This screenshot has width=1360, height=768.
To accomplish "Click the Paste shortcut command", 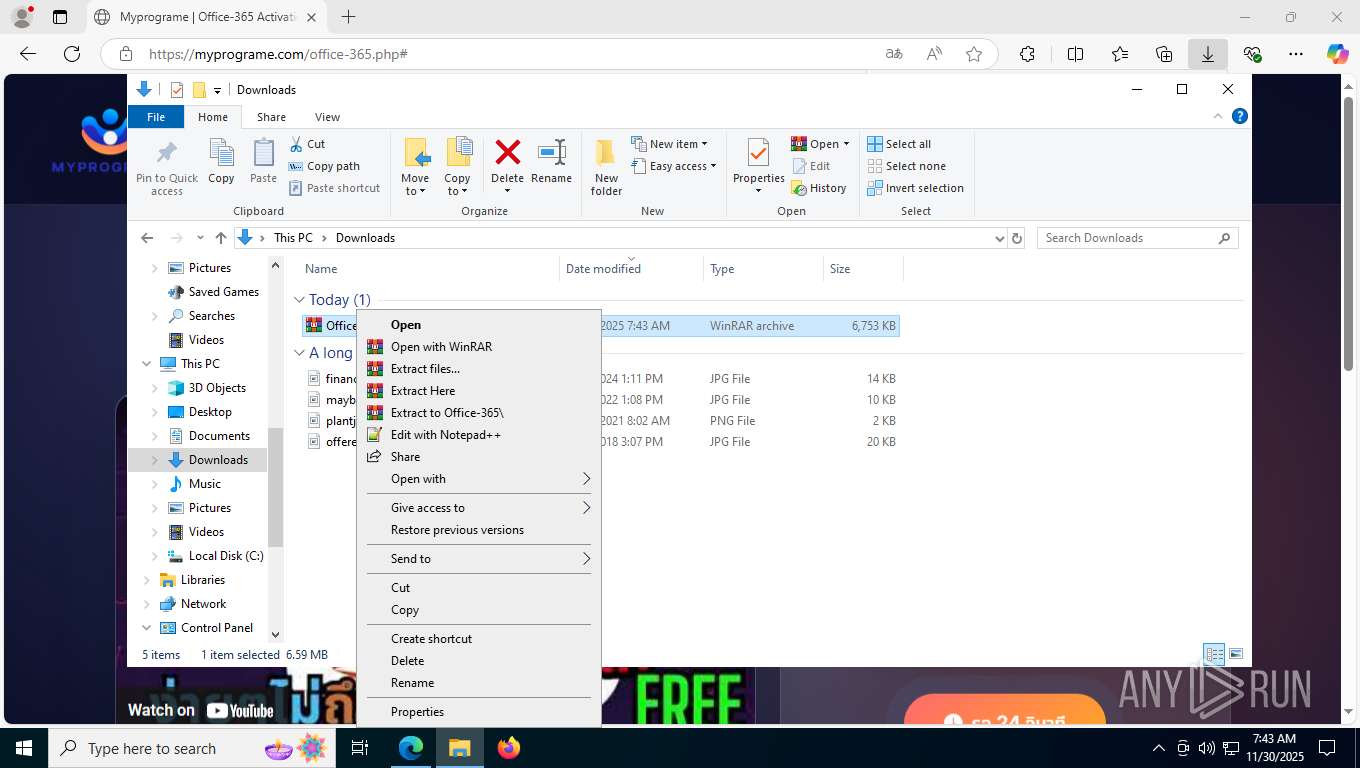I will 334,188.
